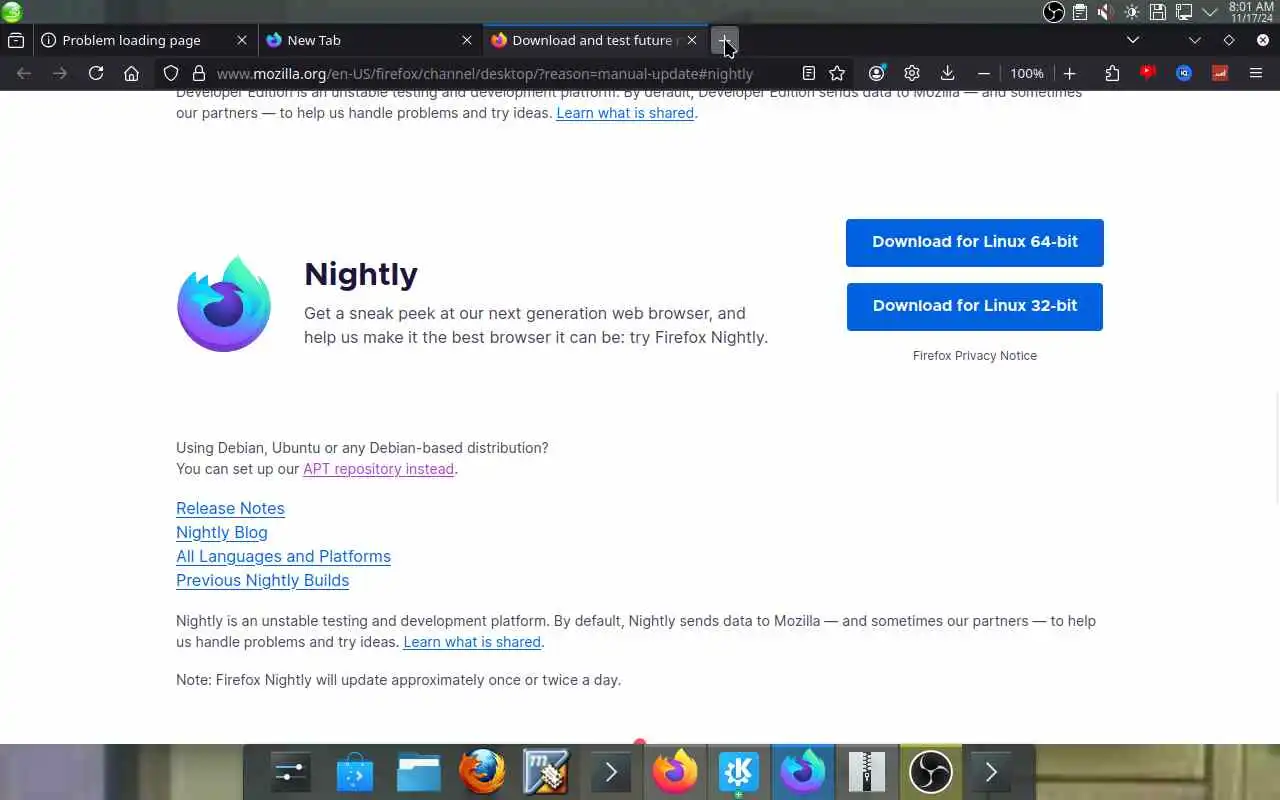Viewport: 1280px width, 800px height.
Task: Click the blue IQ extension icon
Action: 1184,73
